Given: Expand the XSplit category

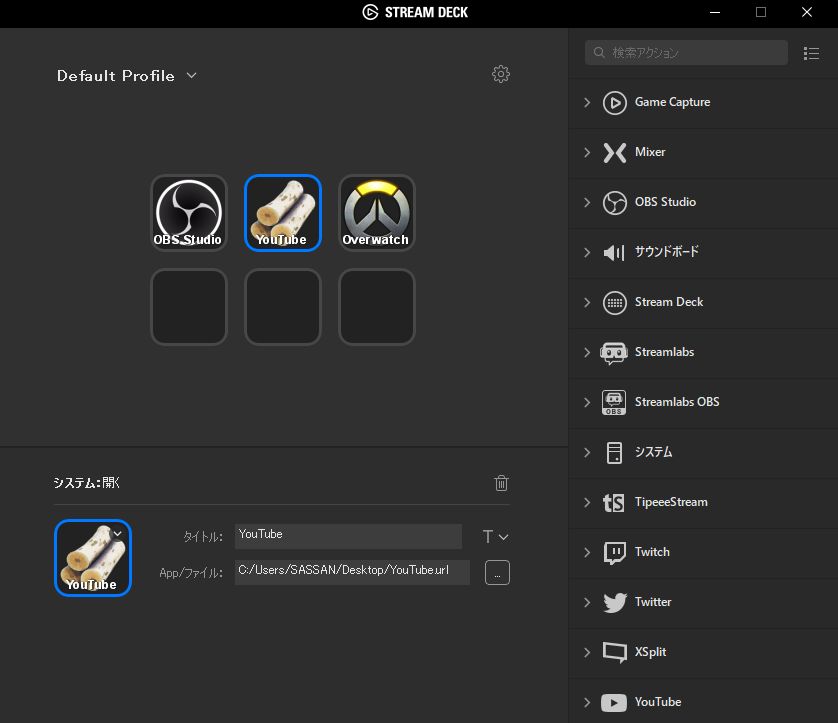Looking at the screenshot, I should (x=587, y=652).
